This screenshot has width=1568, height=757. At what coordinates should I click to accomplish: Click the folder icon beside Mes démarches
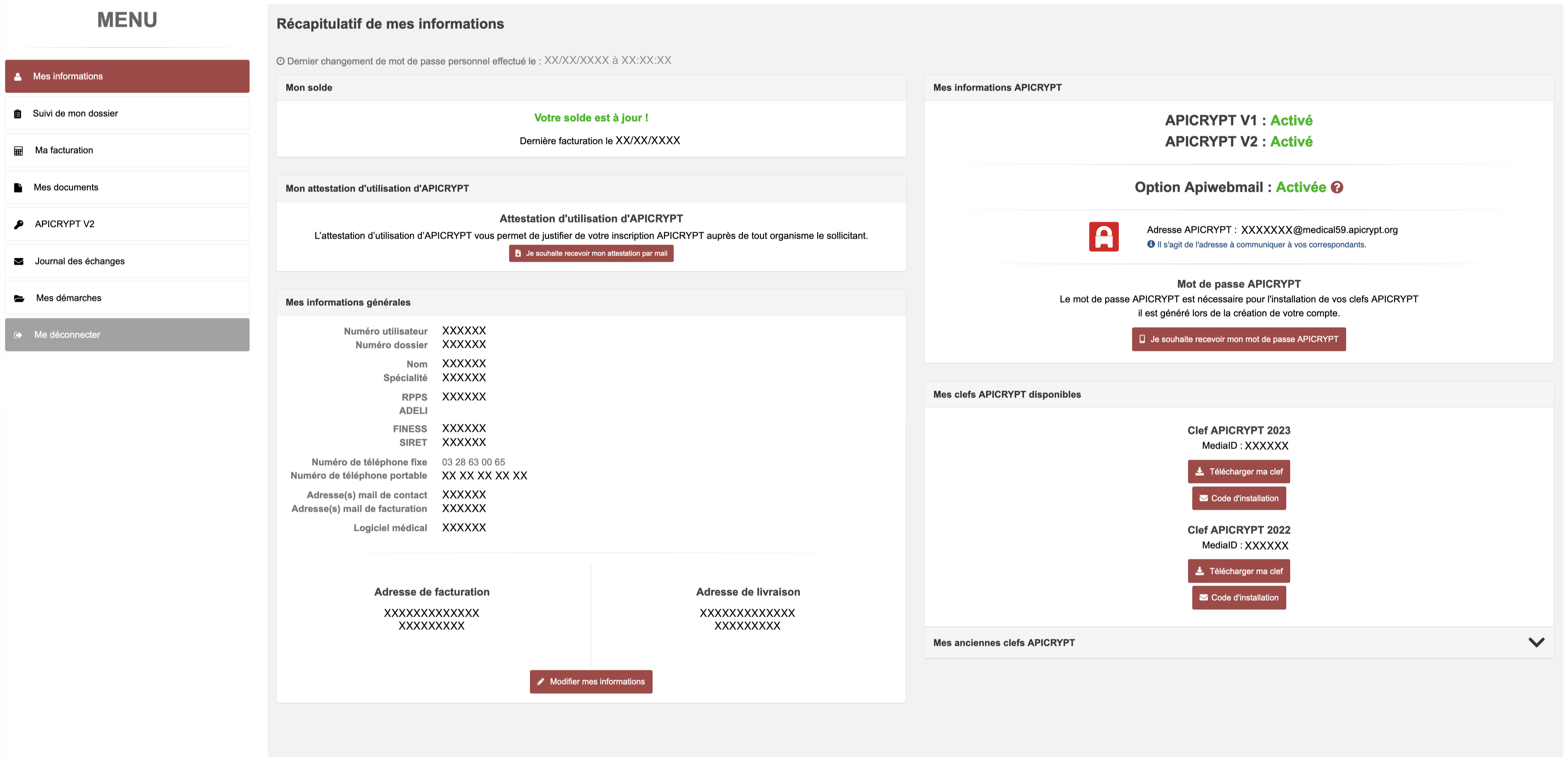[x=19, y=298]
